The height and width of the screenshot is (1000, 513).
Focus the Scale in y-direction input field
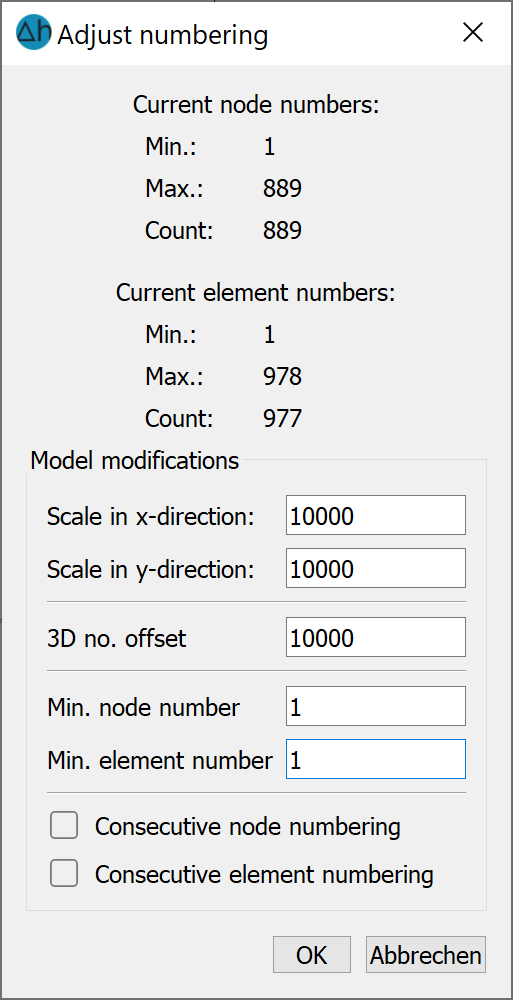coord(376,568)
